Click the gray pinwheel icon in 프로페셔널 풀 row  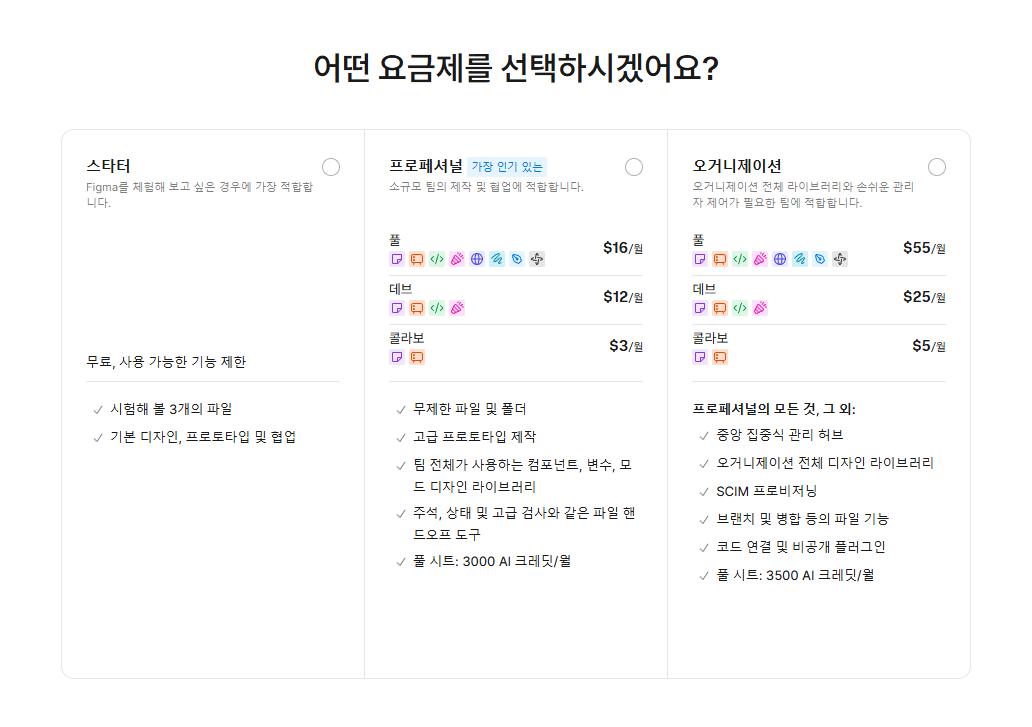[x=537, y=259]
